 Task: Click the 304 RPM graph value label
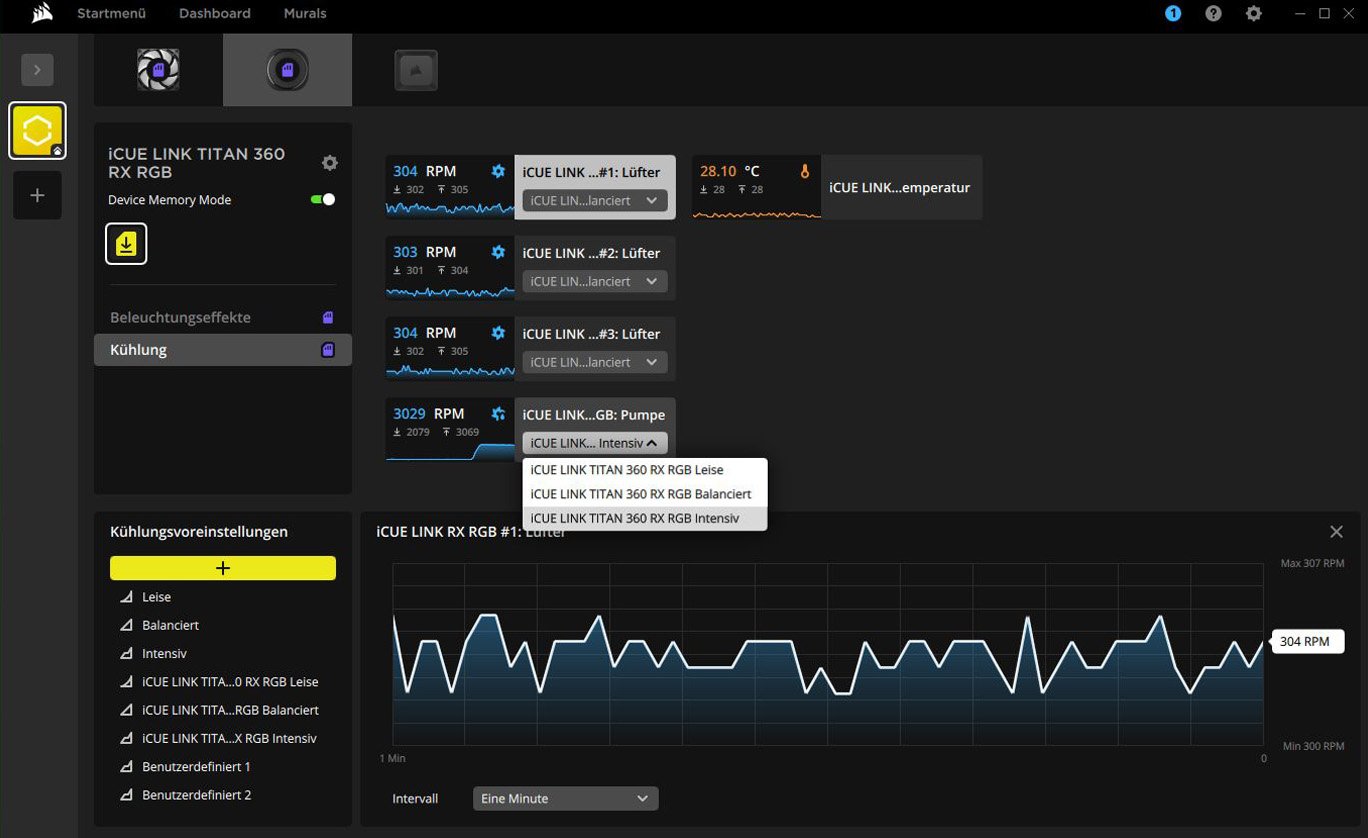1306,641
